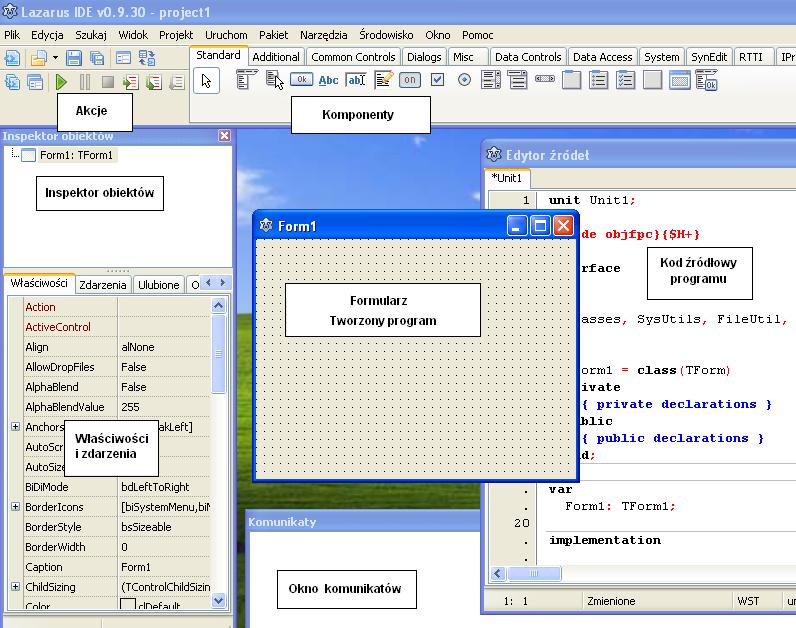Click the Color property clDefault swatch
796x628 pixels.
[x=128, y=604]
